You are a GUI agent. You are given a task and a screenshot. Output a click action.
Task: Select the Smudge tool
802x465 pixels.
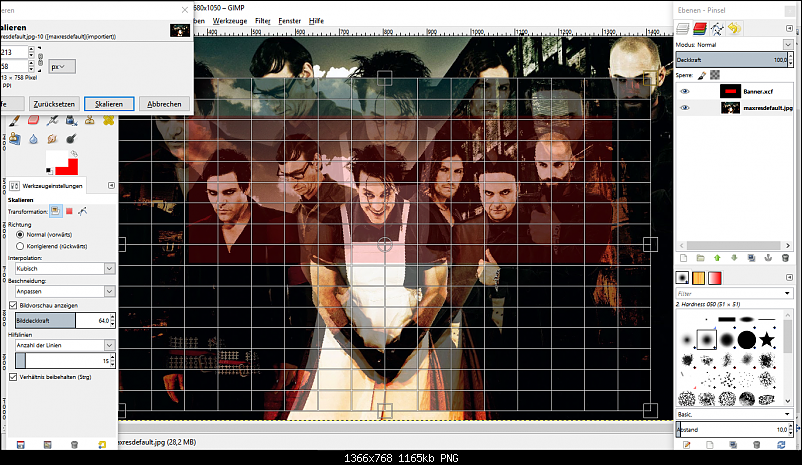point(52,139)
